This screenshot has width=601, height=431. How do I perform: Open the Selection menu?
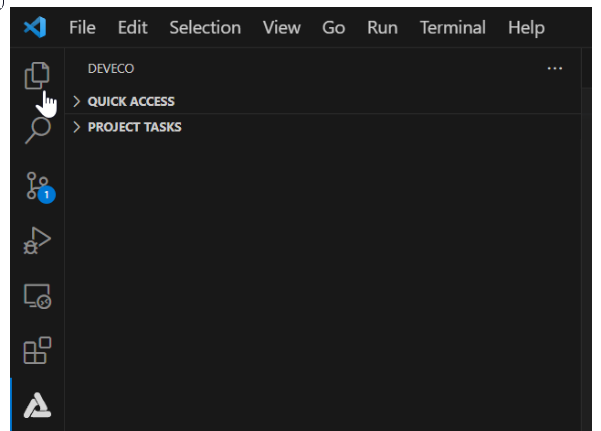coord(205,27)
